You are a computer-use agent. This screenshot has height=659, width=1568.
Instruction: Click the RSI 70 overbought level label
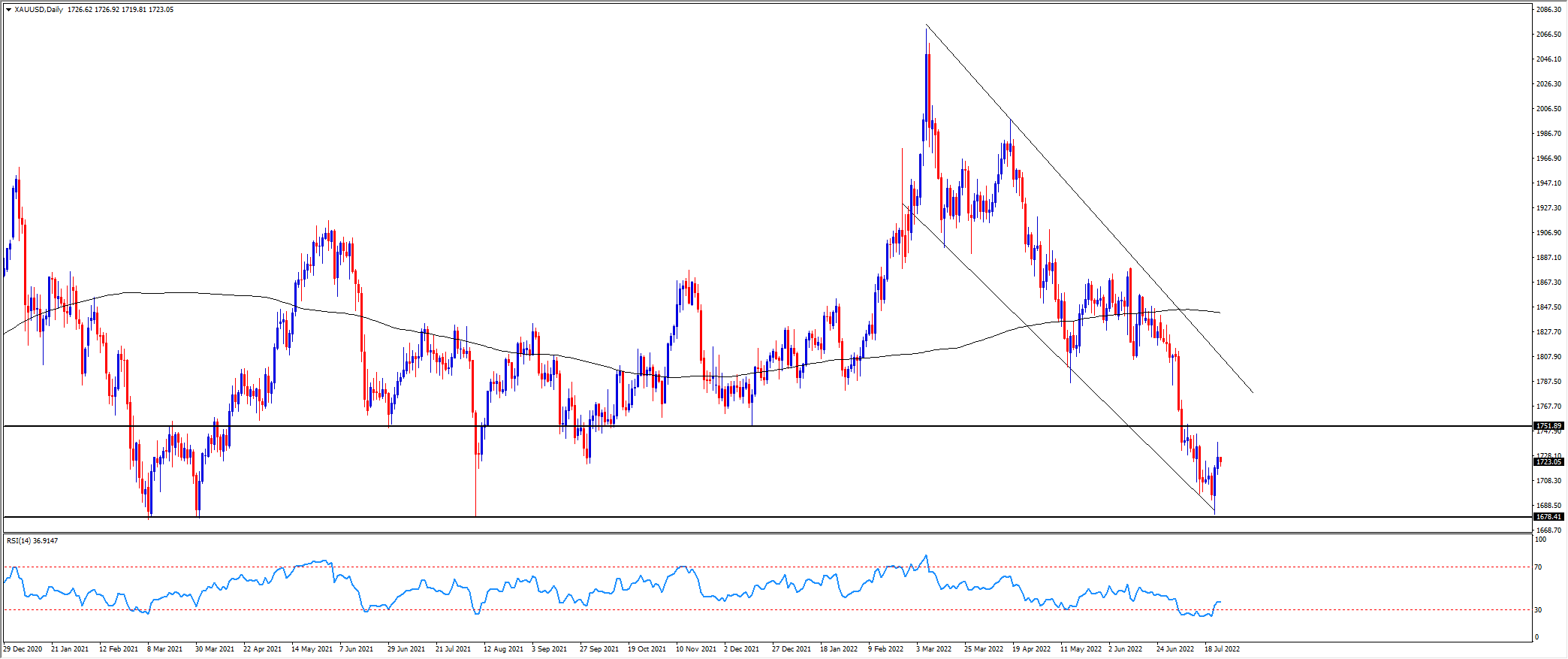pyautogui.click(x=1538, y=567)
